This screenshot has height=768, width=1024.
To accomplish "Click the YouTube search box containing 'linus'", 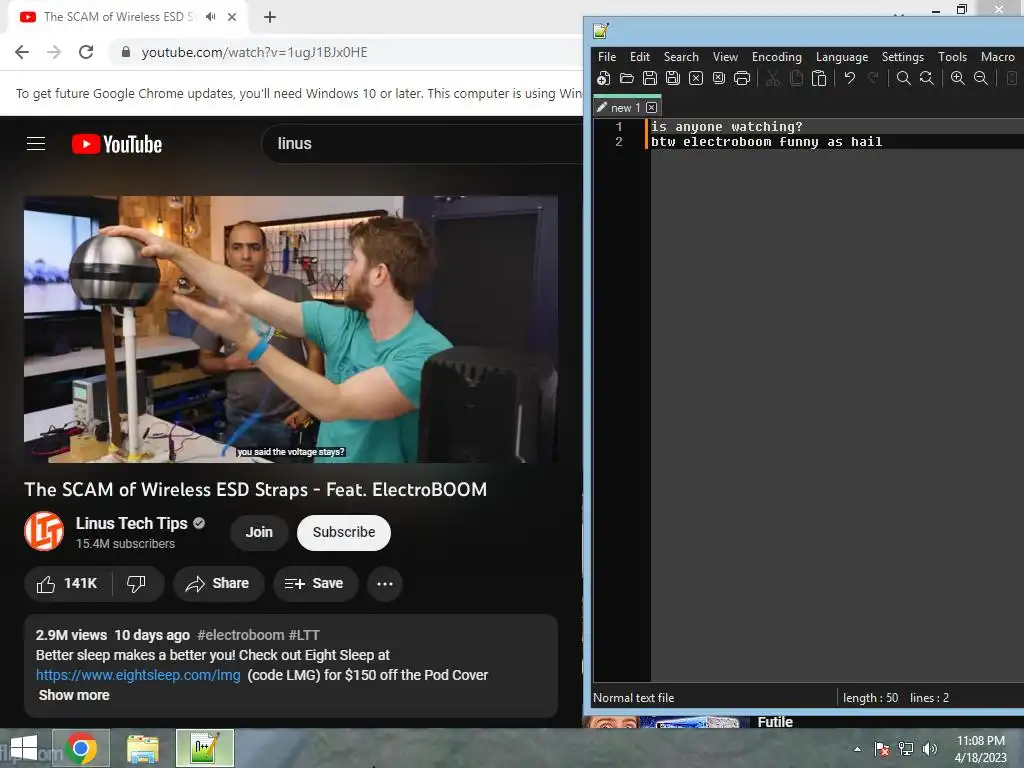I will [x=421, y=144].
